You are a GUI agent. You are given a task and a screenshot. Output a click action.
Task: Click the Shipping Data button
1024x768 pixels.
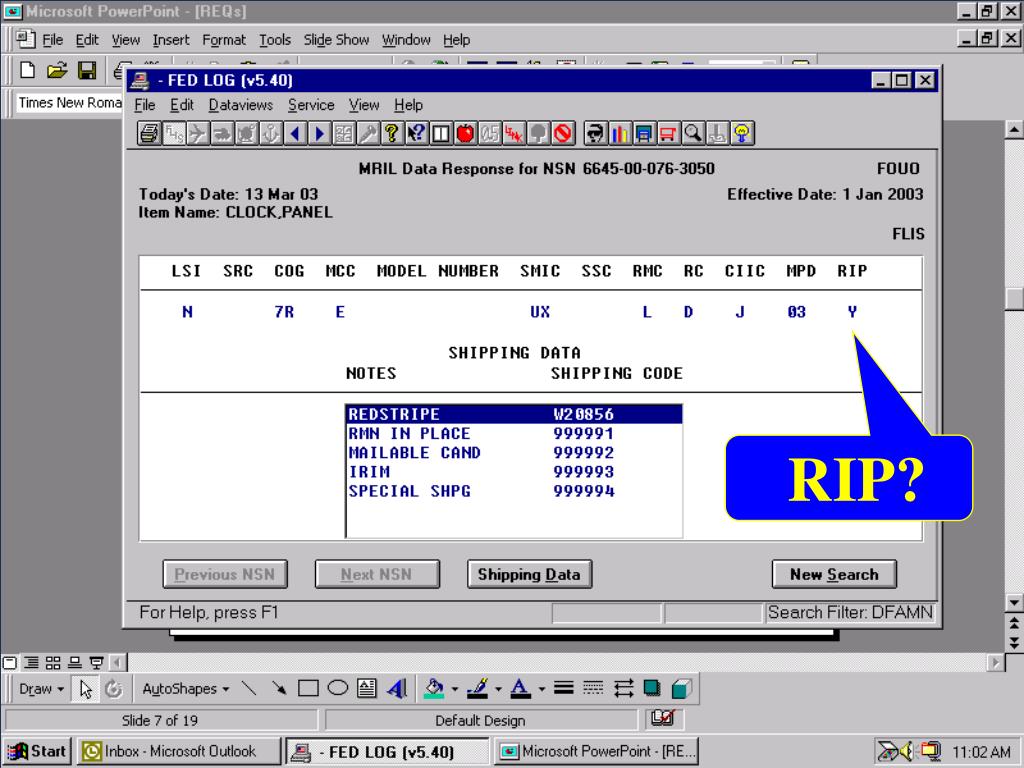tap(529, 575)
